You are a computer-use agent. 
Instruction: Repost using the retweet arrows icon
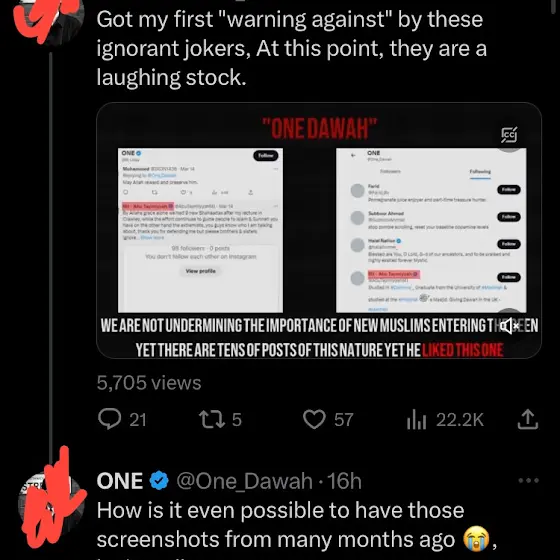click(x=212, y=419)
